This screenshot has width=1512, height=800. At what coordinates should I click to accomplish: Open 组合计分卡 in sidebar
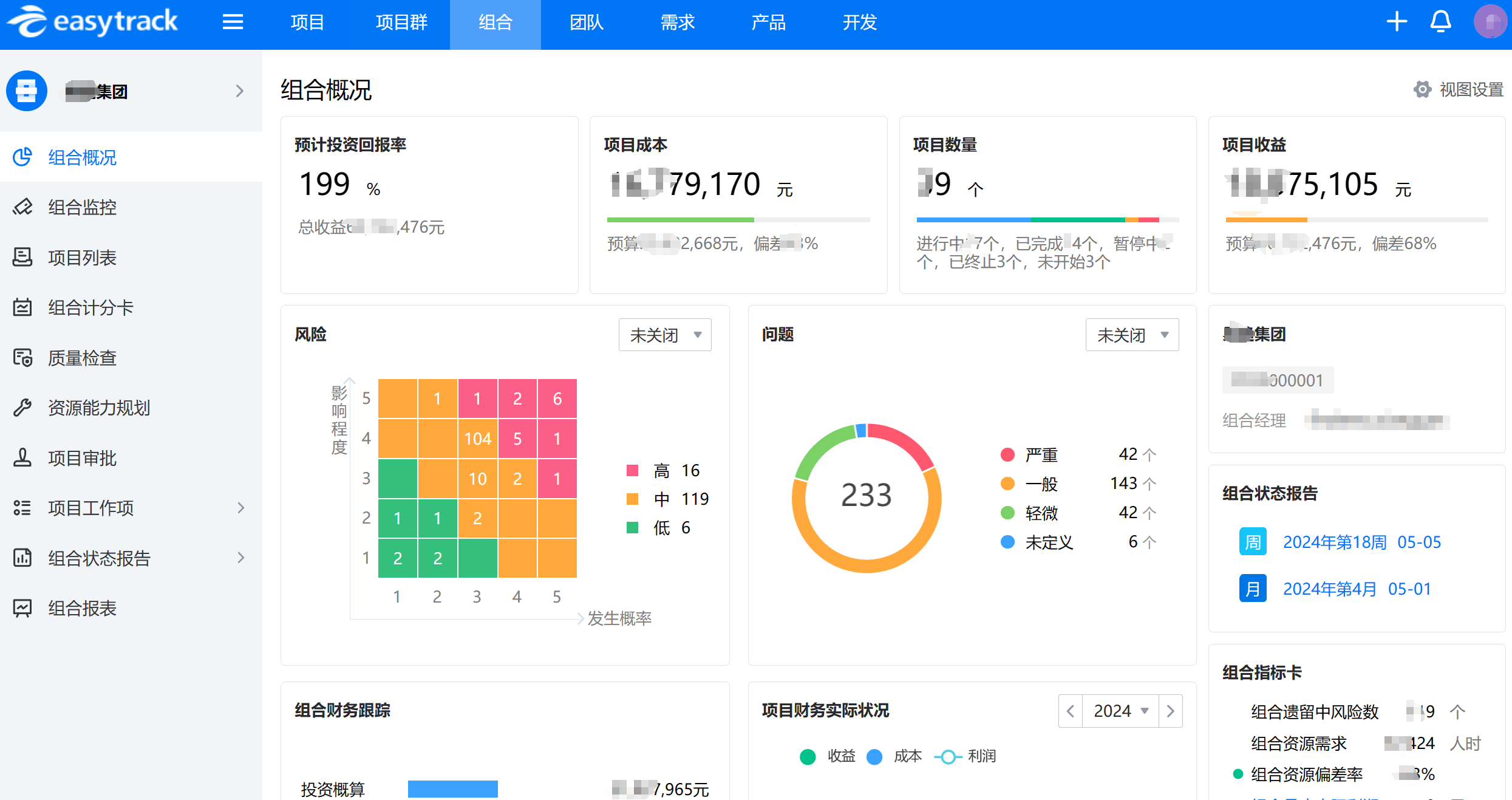point(131,307)
